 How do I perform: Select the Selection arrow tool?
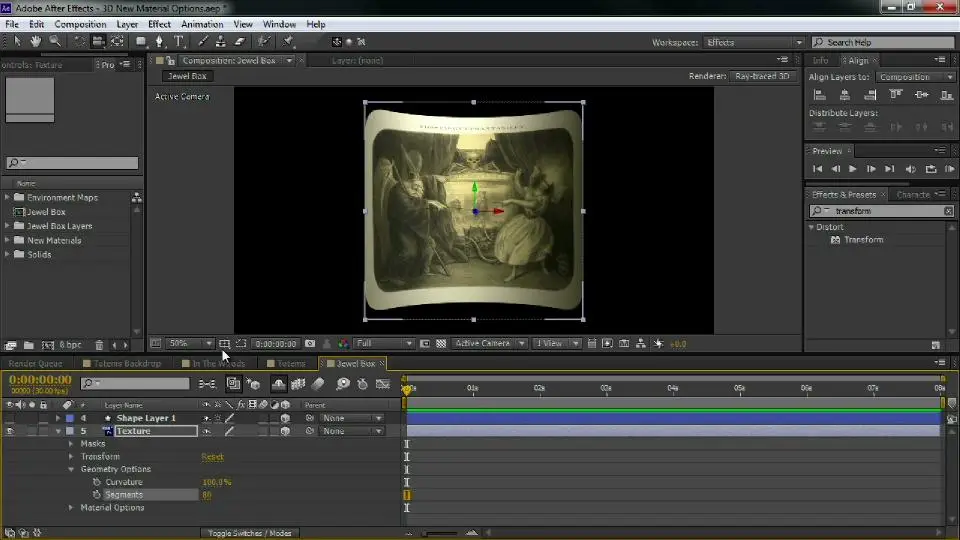(x=17, y=41)
